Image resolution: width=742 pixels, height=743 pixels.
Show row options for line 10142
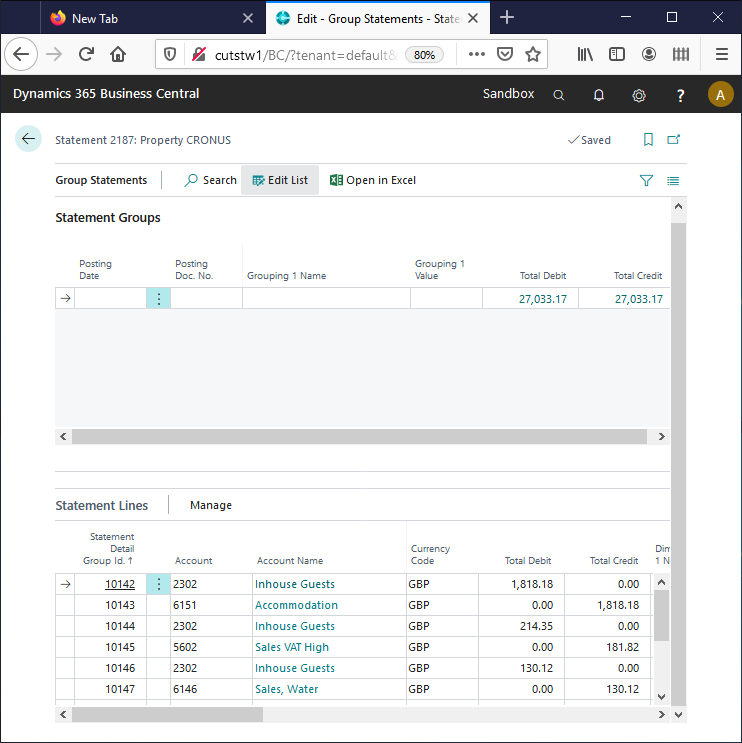(x=159, y=584)
